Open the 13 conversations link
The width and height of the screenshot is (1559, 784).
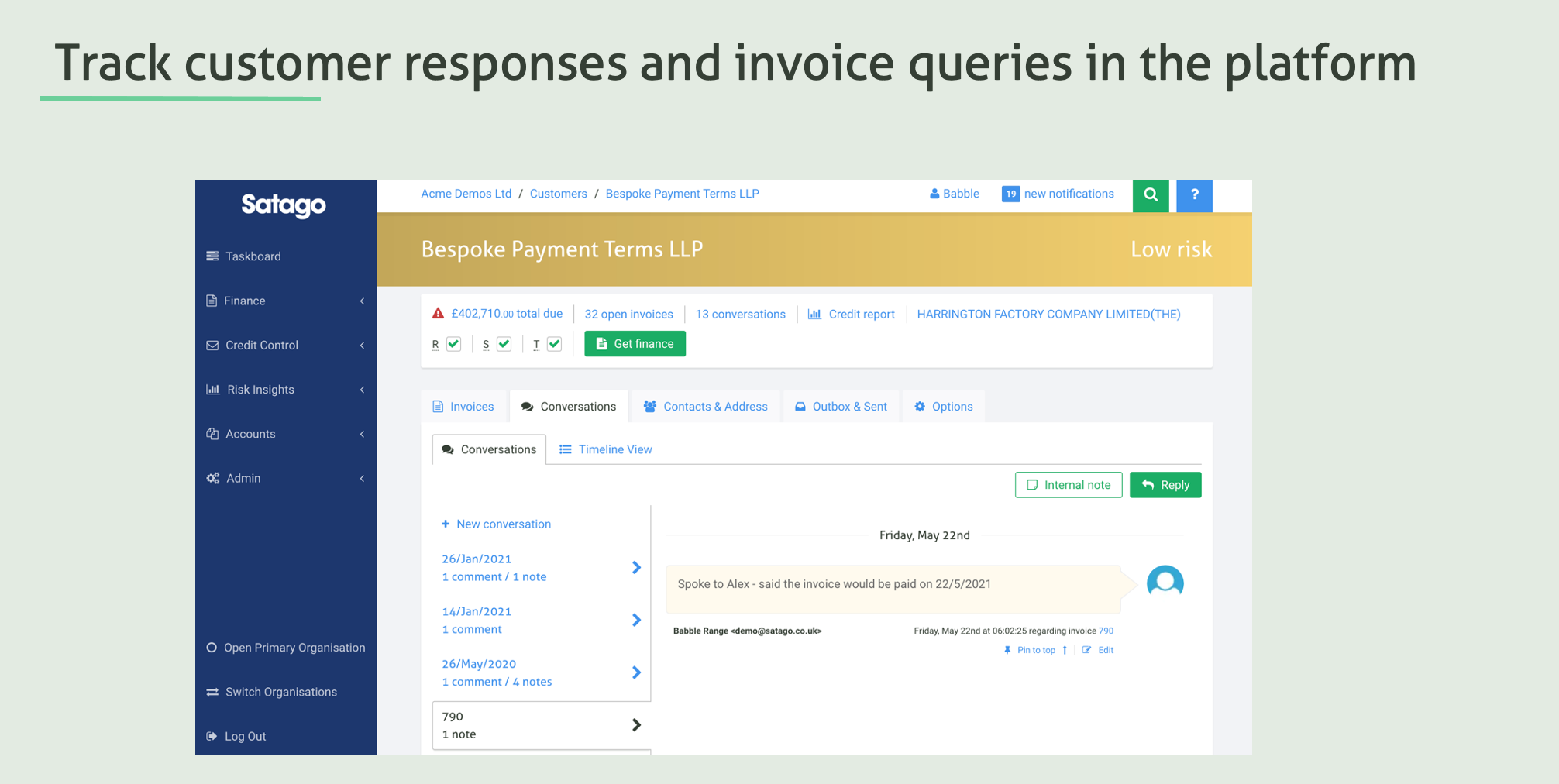pos(741,314)
